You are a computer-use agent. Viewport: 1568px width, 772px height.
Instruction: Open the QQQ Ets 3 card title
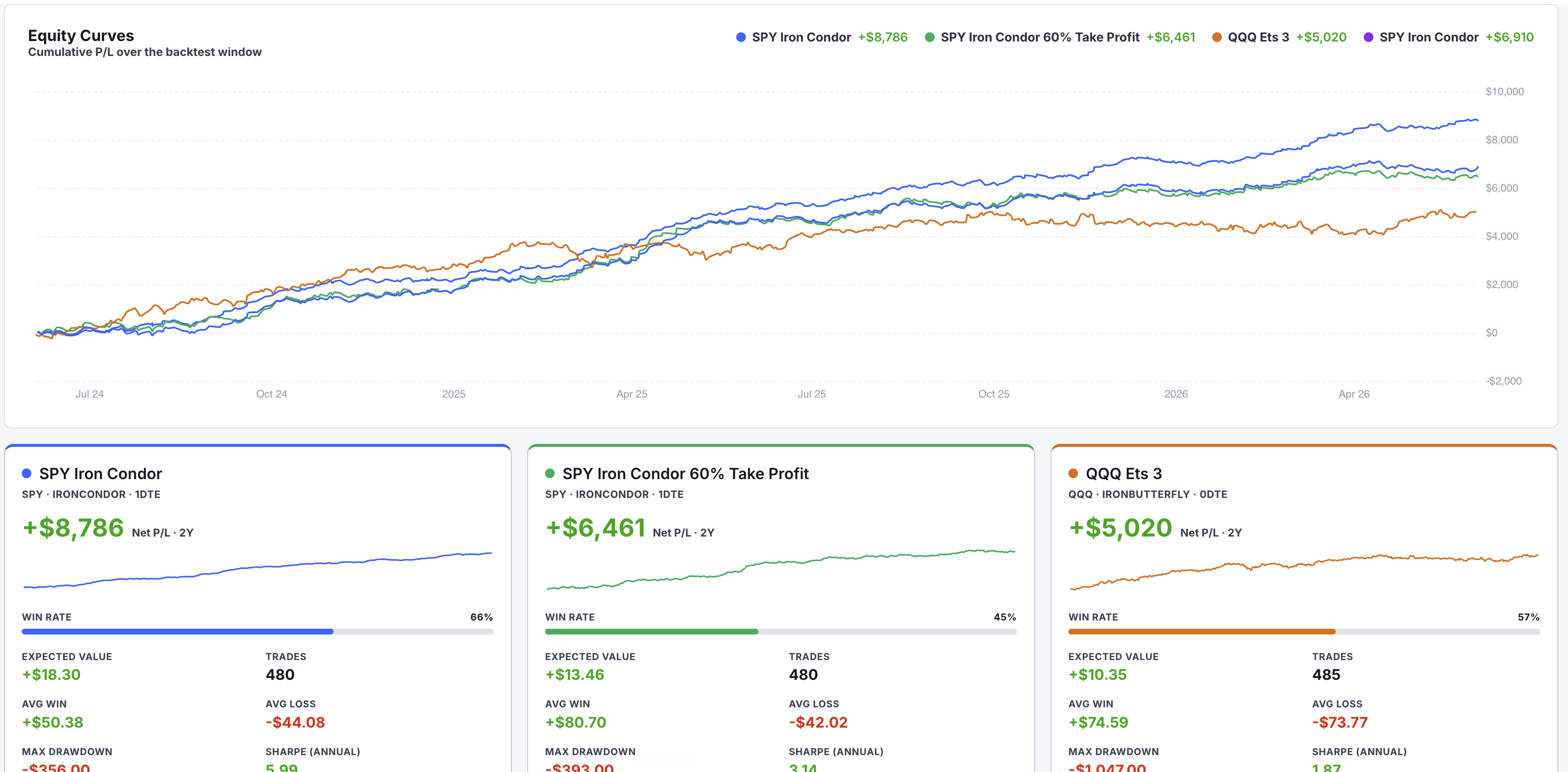point(1124,474)
